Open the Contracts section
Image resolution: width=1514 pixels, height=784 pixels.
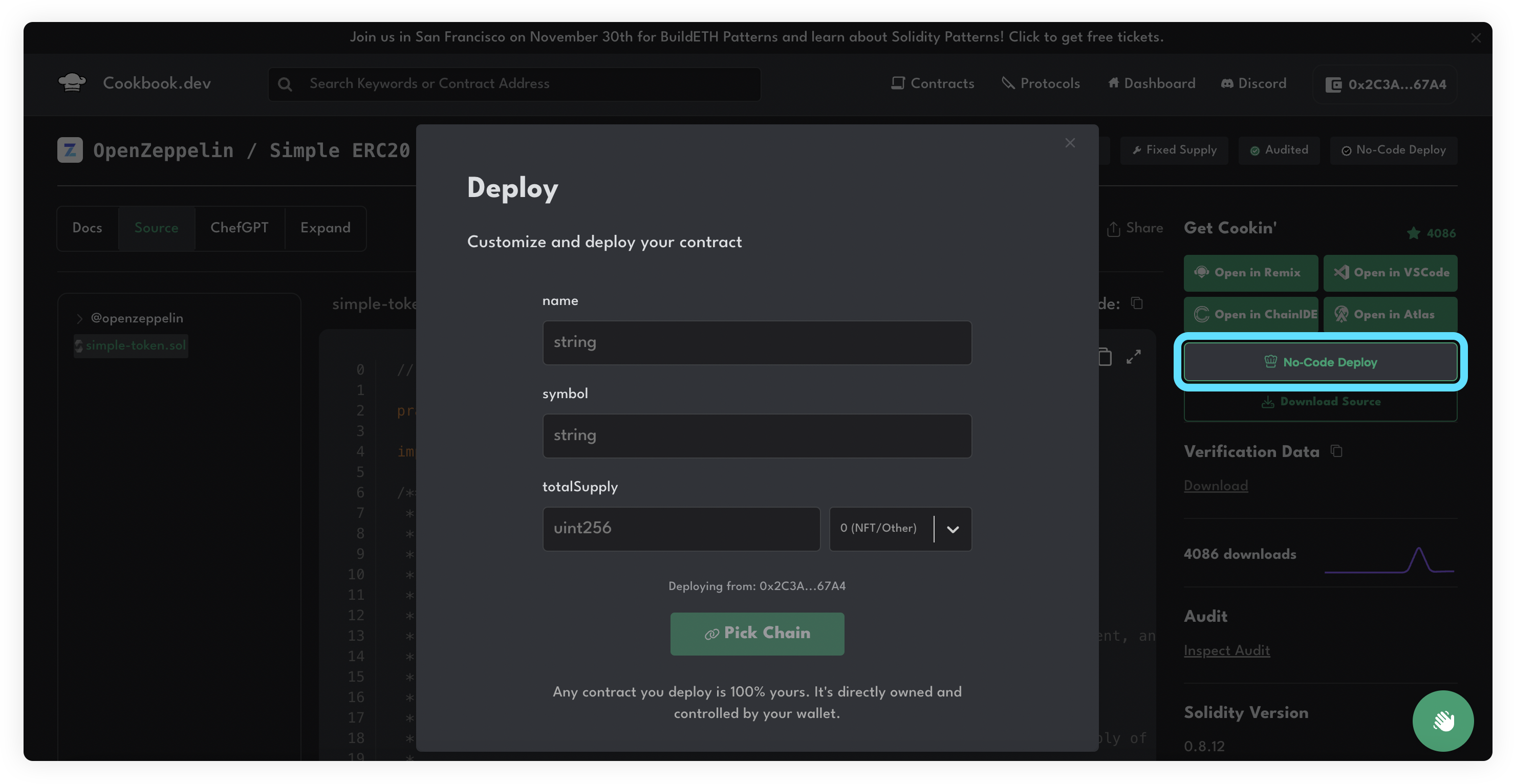(x=932, y=83)
